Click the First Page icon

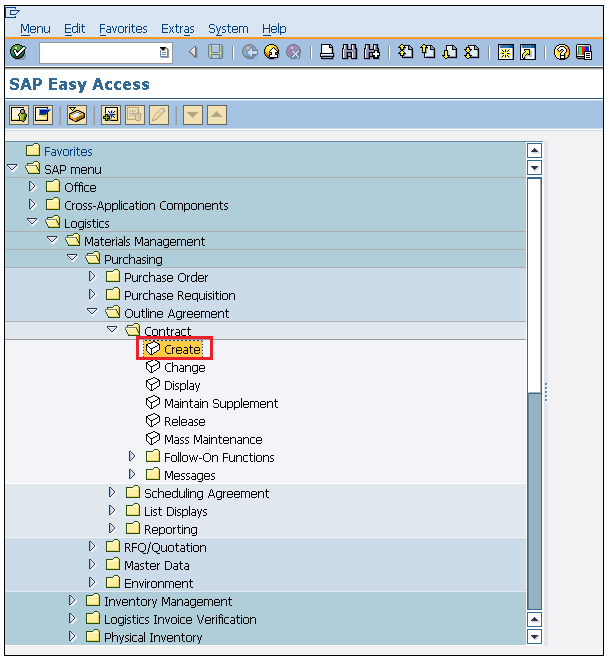(406, 52)
